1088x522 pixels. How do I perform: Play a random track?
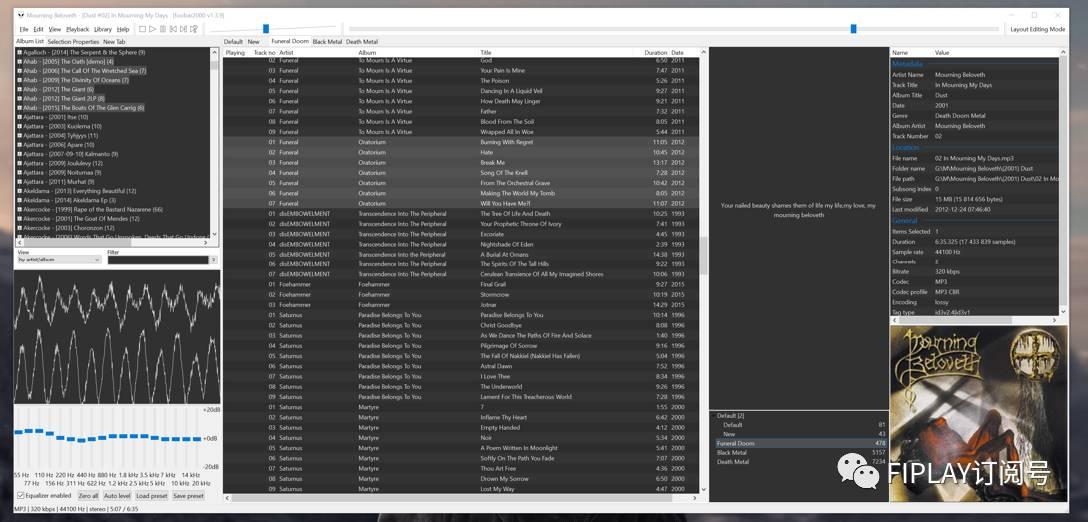click(194, 29)
